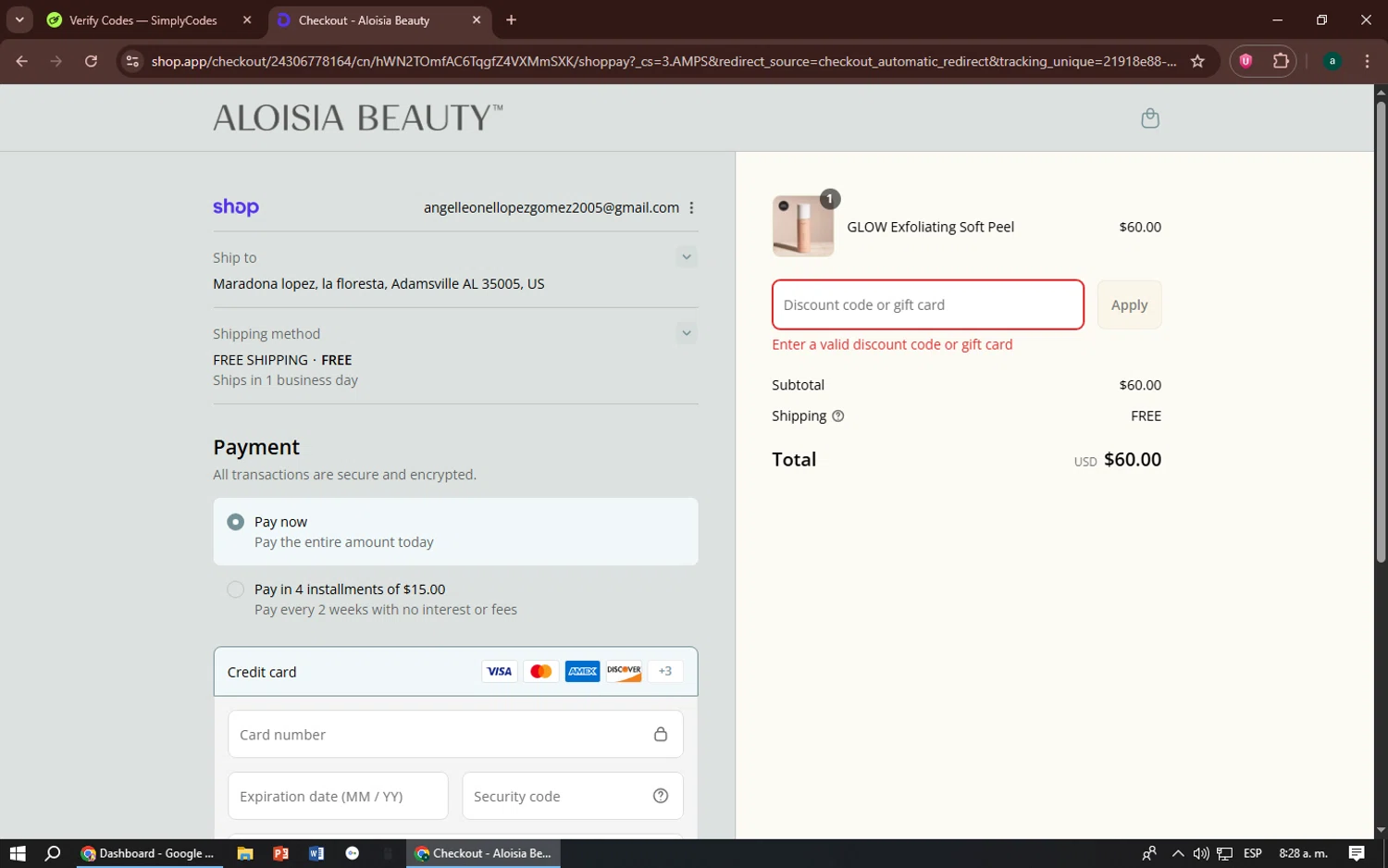Screen dimensions: 1388x868
Task: Open the tab search dropdown arrow
Action: 19,19
